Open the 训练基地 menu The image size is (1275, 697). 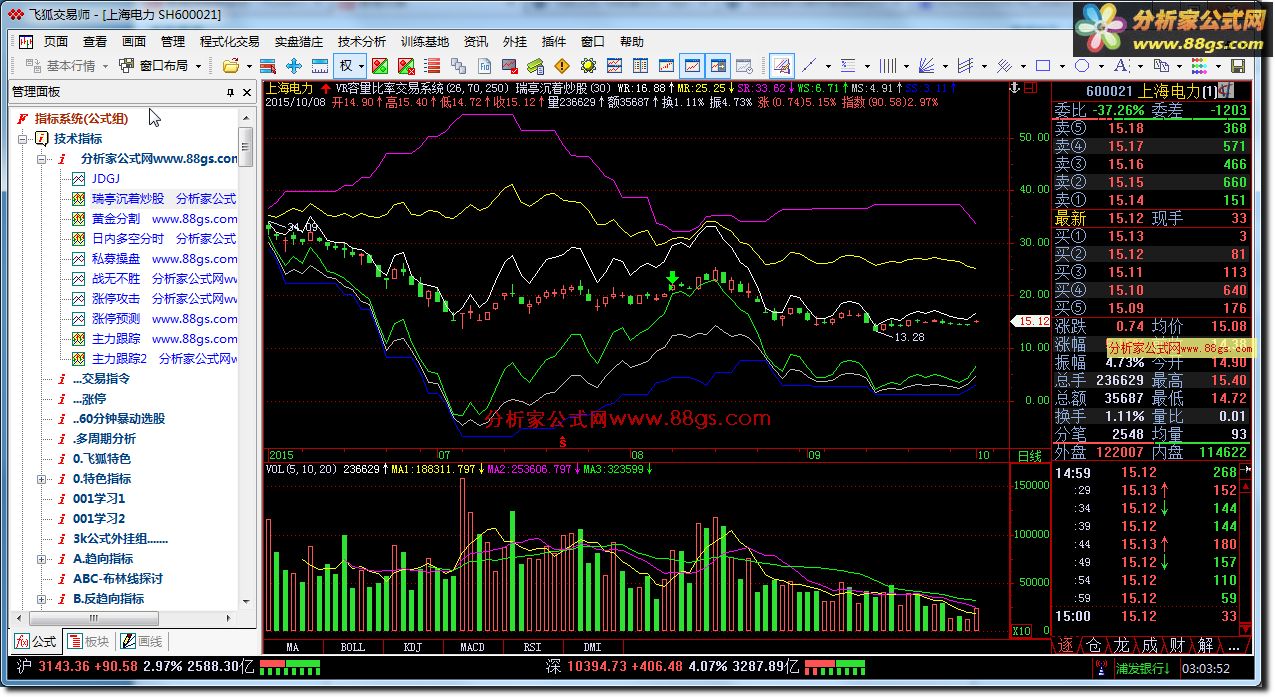[x=424, y=42]
